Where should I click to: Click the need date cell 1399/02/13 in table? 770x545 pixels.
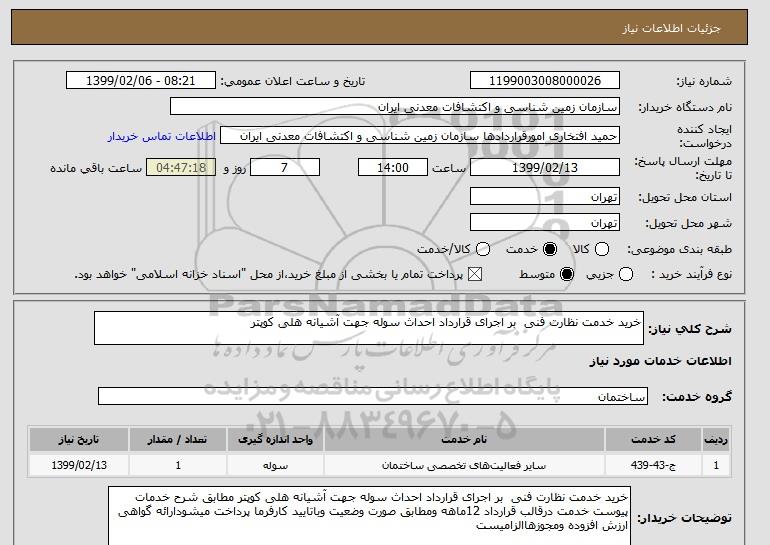pos(79,465)
